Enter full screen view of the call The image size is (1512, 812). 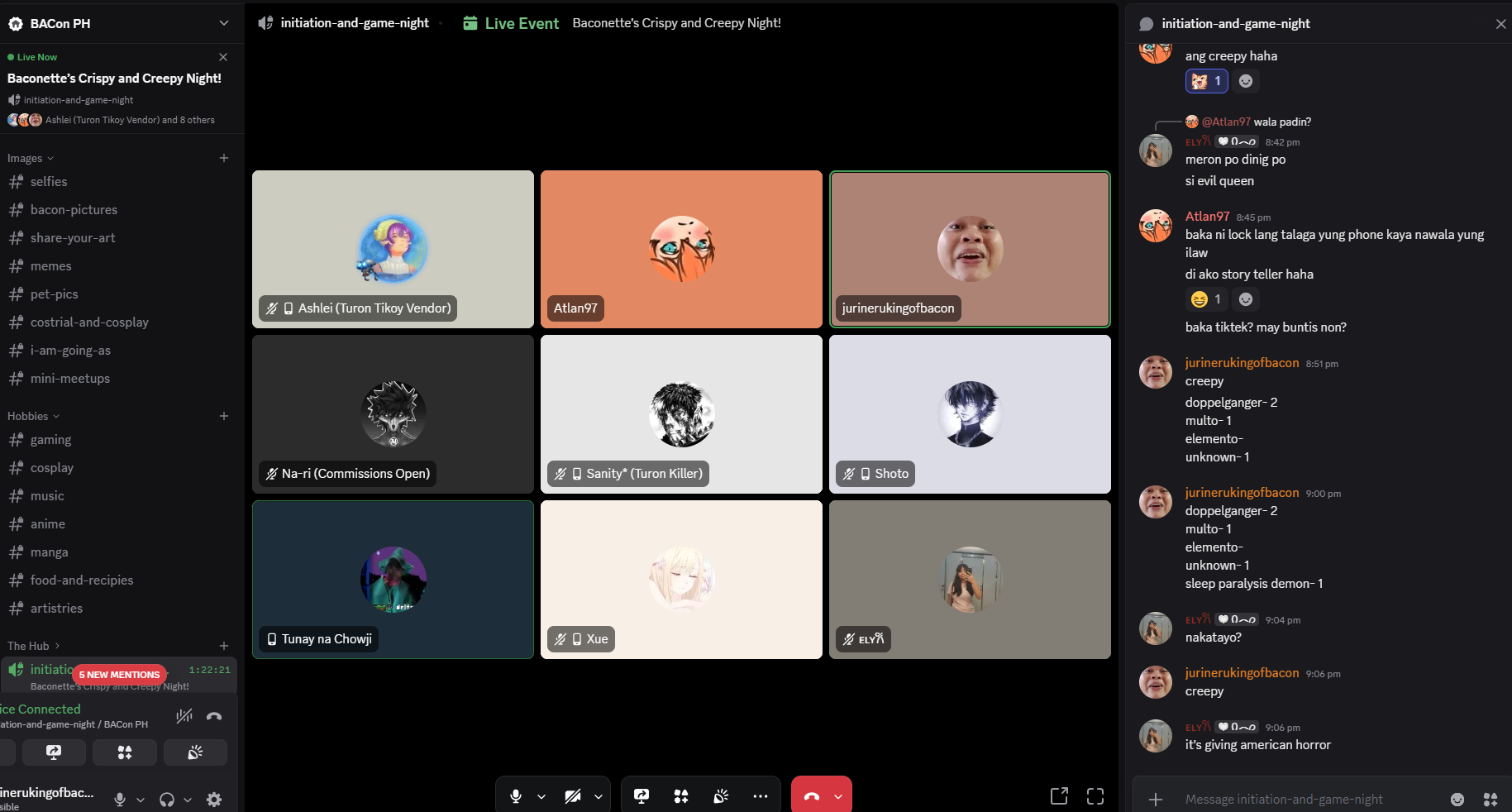[1095, 796]
